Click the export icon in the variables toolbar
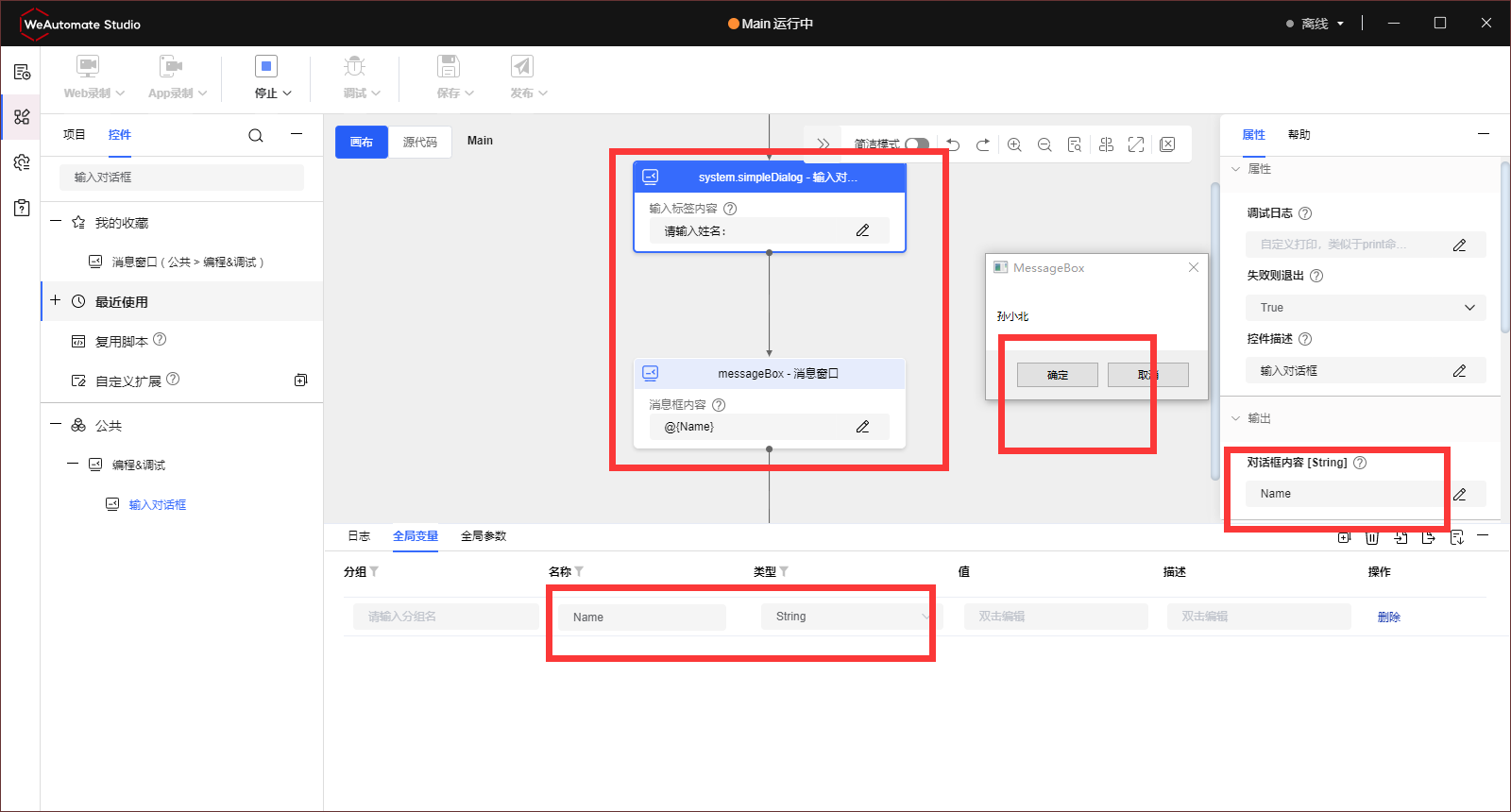 coord(1429,537)
